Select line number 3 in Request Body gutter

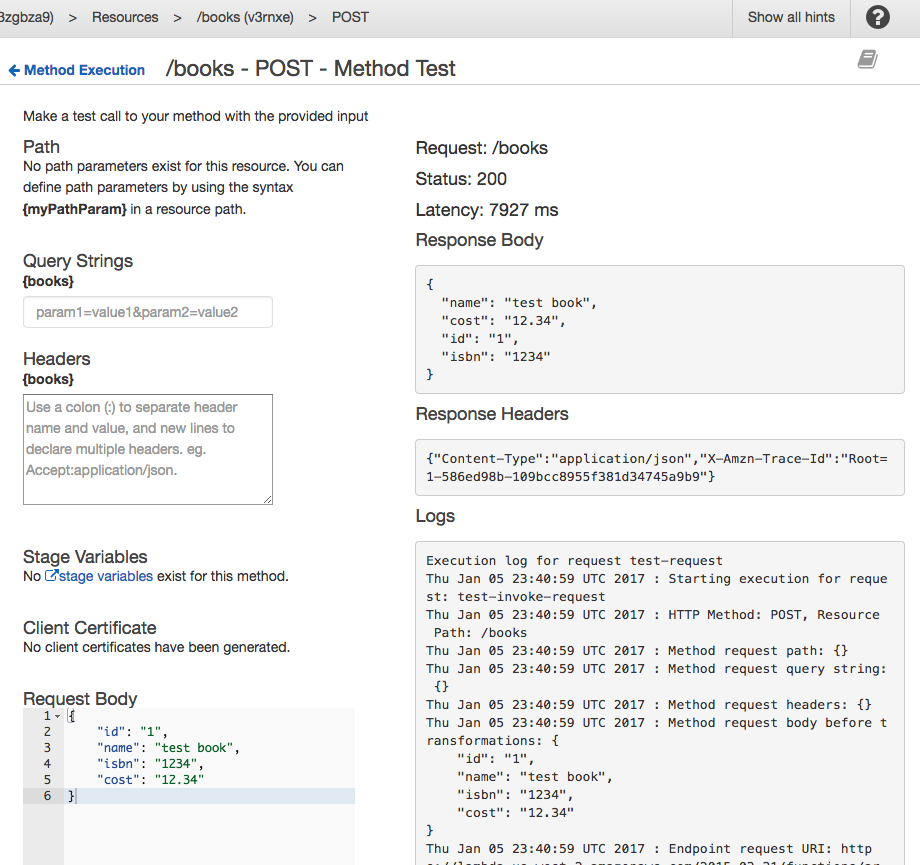46,747
